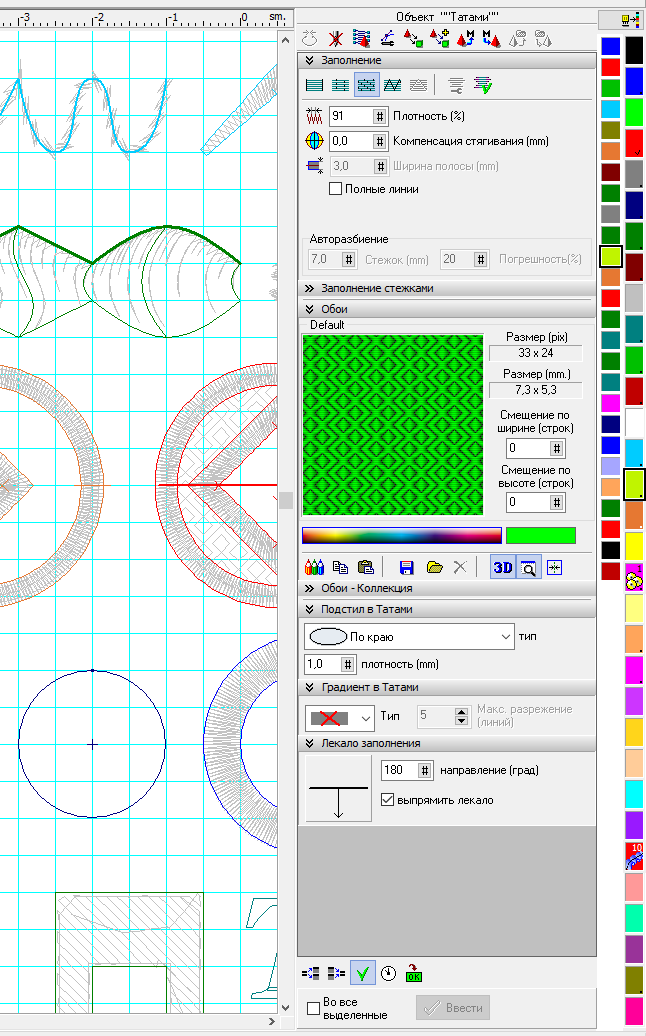Toggle the magnifier preview button

[528, 568]
